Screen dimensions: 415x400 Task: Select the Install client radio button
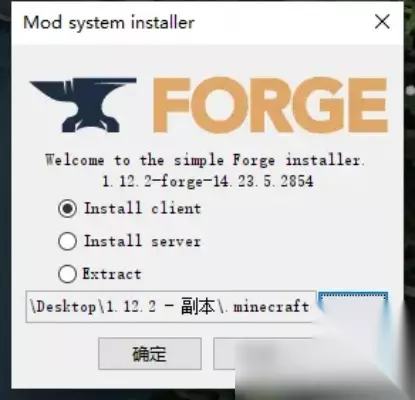pyautogui.click(x=67, y=208)
